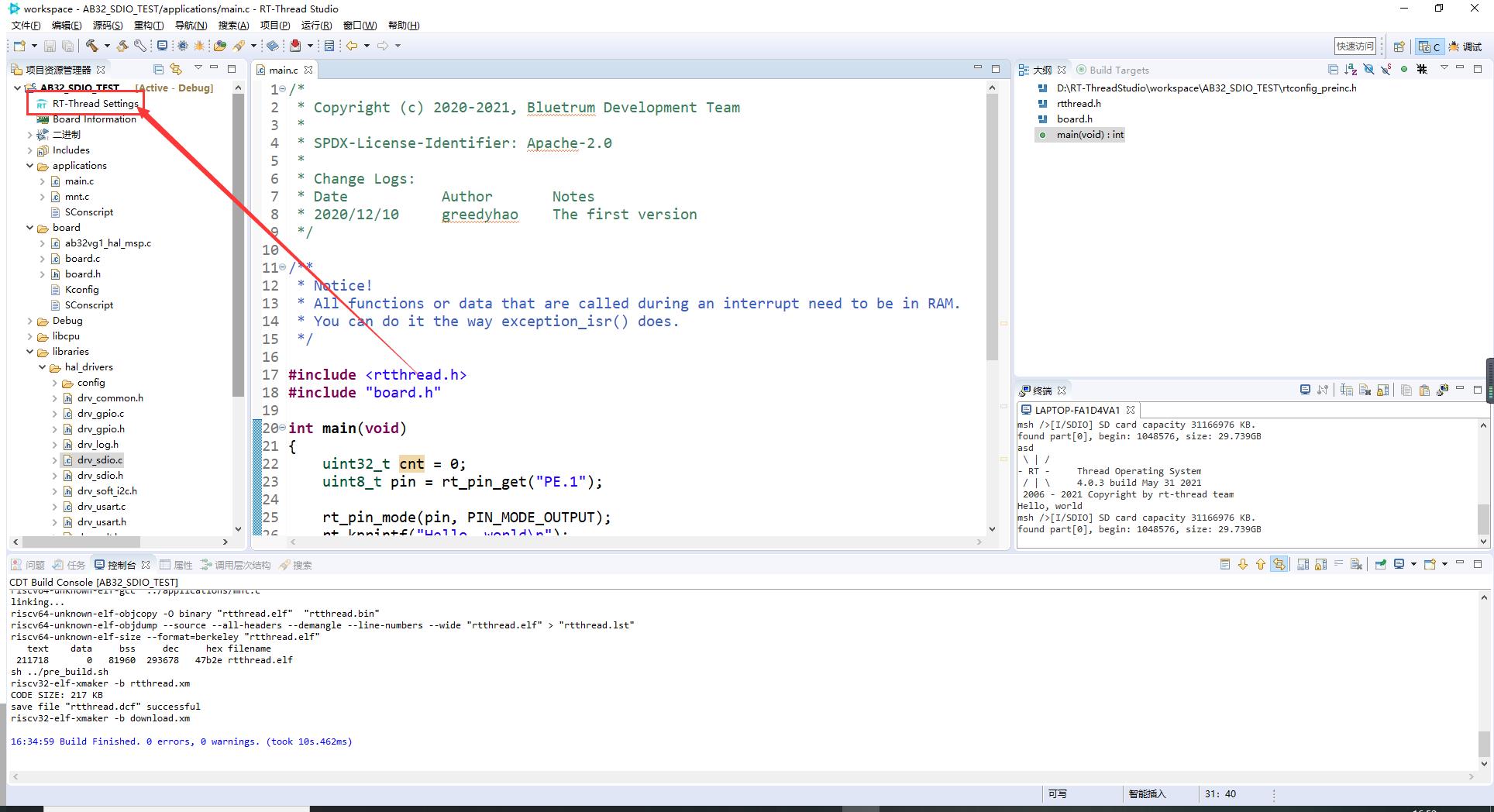Toggle fold marker at line 20 main function
Image resolution: width=1494 pixels, height=812 pixels.
283,428
